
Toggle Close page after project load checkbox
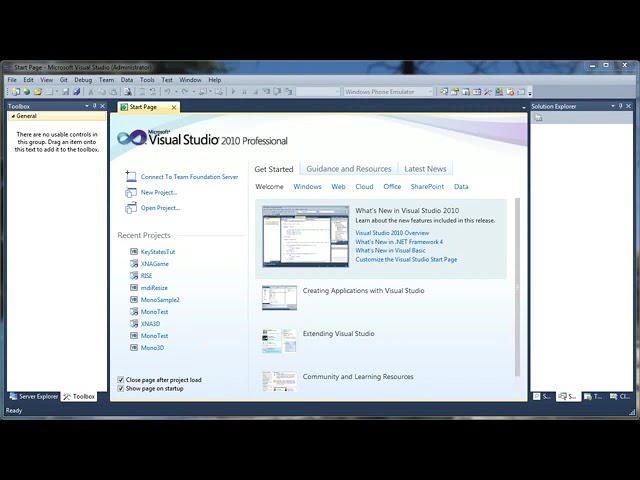pos(121,380)
